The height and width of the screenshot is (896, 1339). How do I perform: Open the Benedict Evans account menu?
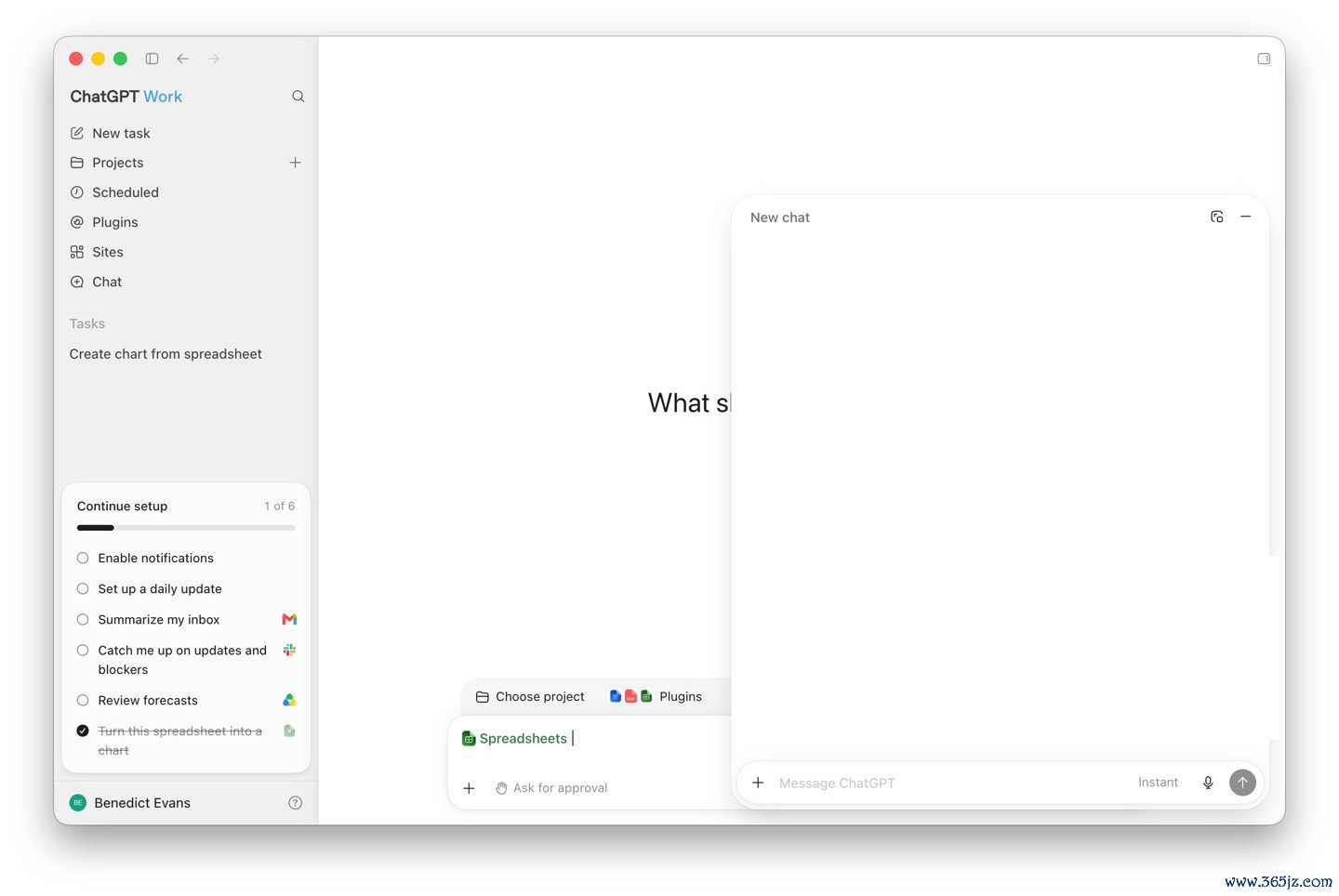pyautogui.click(x=142, y=803)
